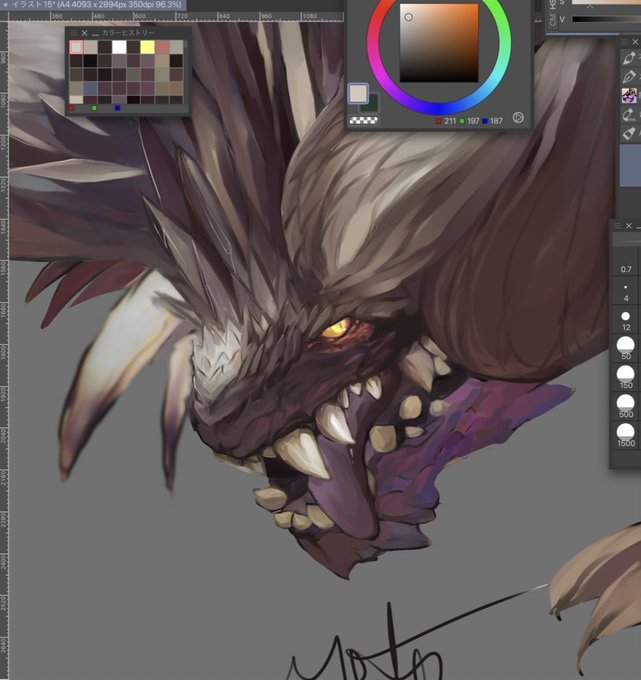This screenshot has width=641, height=680.
Task: Pick the cream swatch in the bottom history row
Action: [76, 99]
